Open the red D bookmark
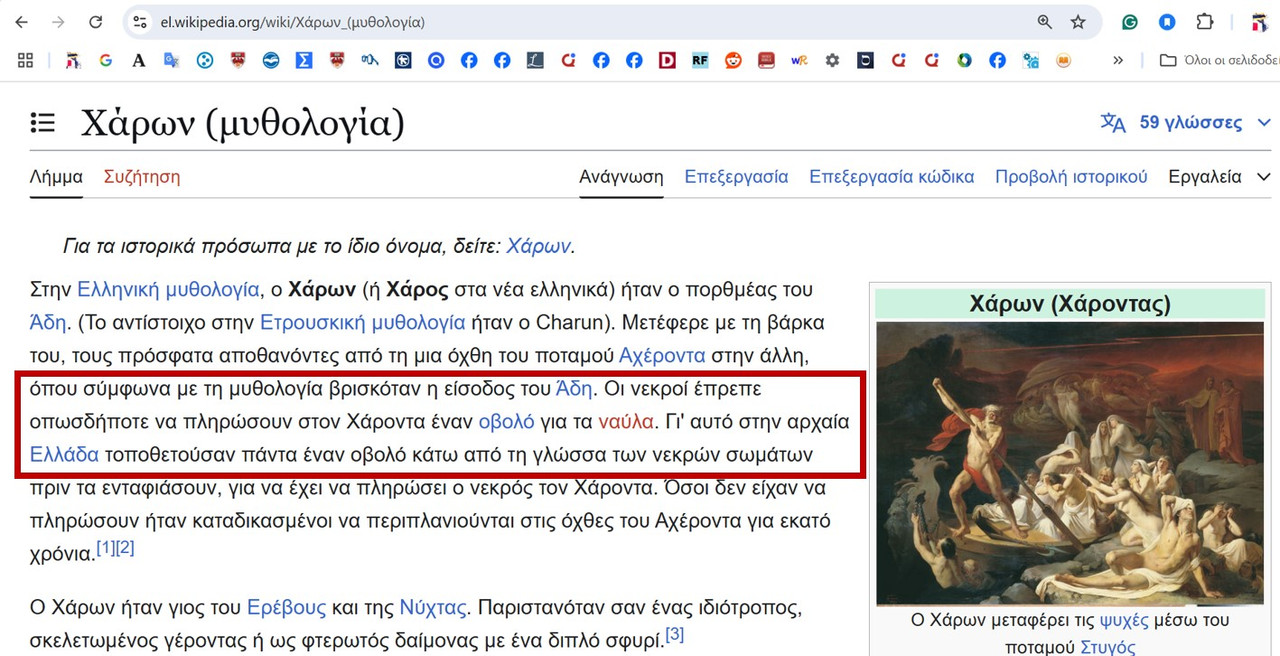This screenshot has height=656, width=1280. coord(667,60)
